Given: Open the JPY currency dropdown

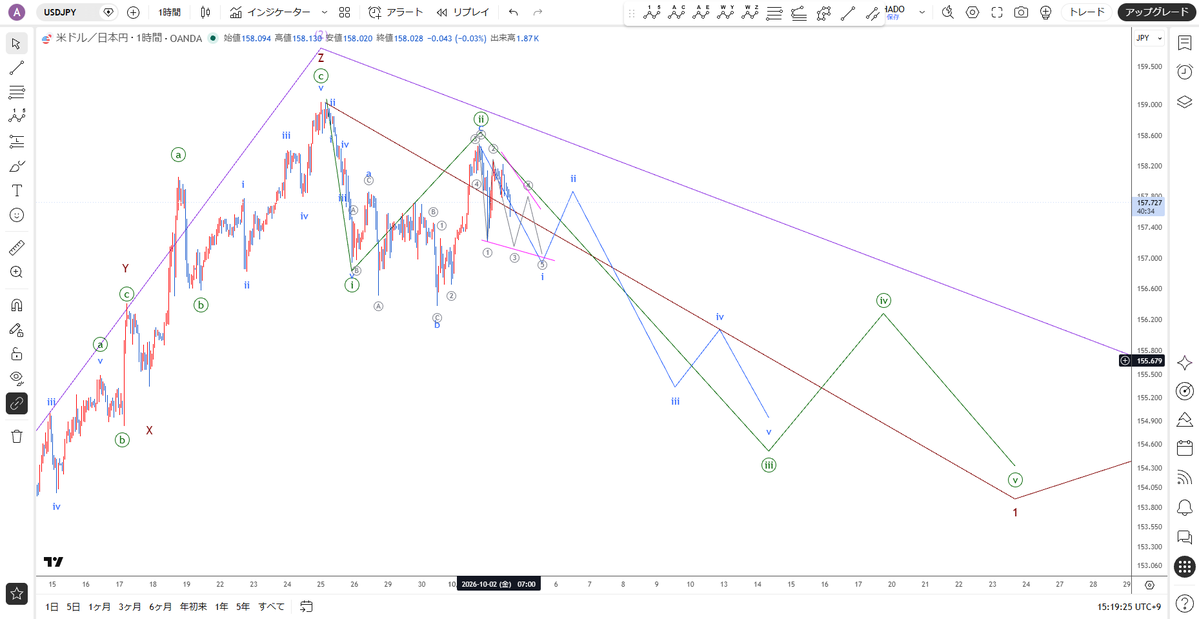Looking at the screenshot, I should [x=1149, y=38].
